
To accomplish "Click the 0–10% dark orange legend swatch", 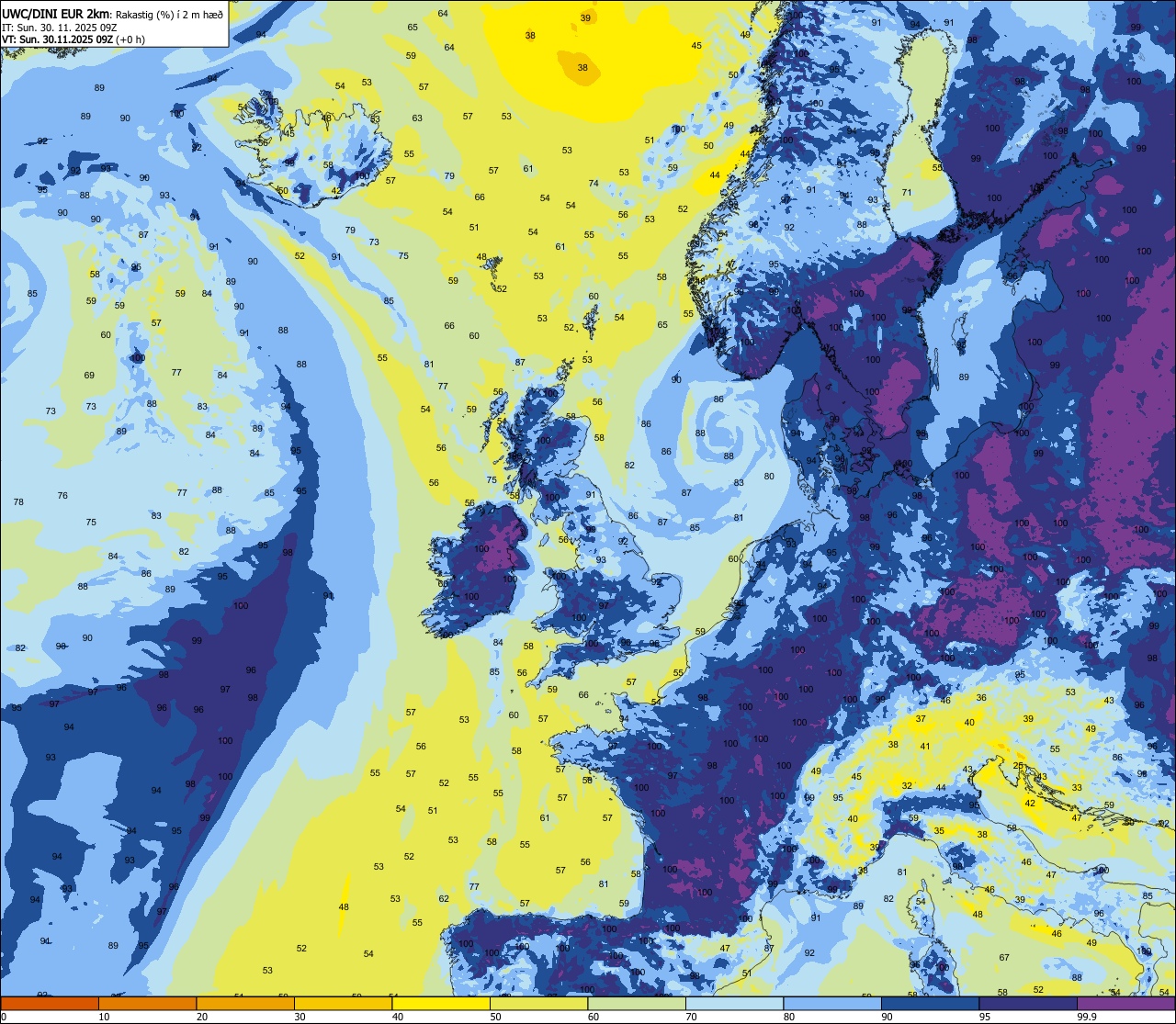I will tap(51, 1004).
